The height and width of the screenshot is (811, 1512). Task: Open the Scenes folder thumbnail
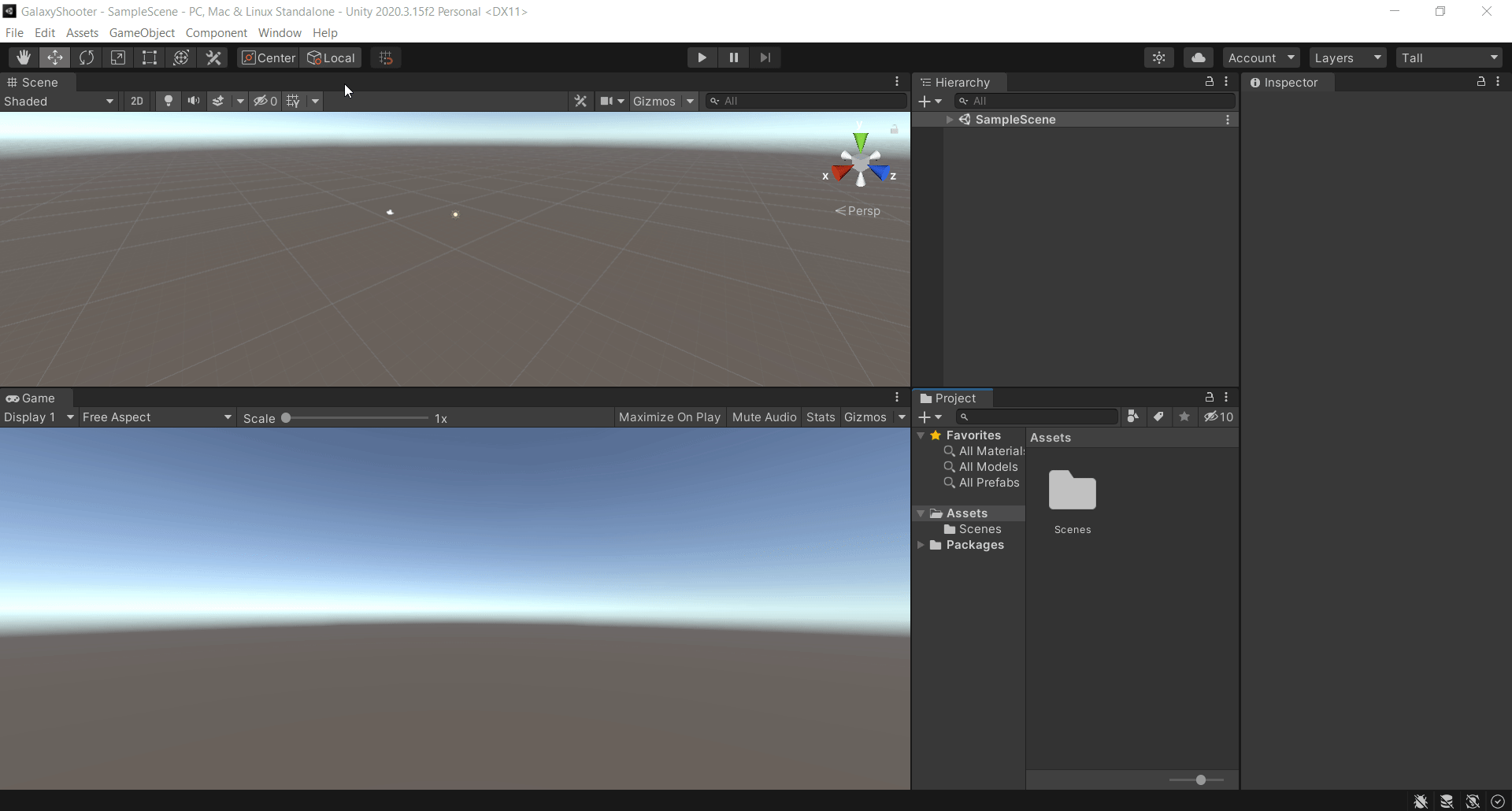(x=1073, y=490)
